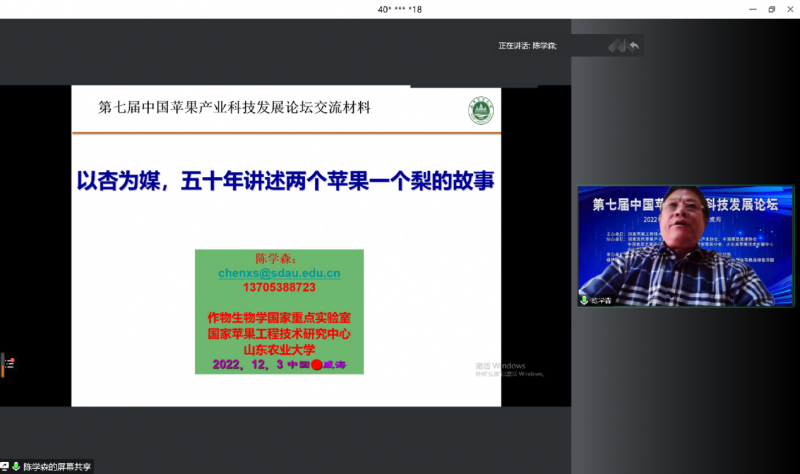Click green microphone icon in bottom-left status
The width and height of the screenshot is (800, 474).
pos(16,467)
